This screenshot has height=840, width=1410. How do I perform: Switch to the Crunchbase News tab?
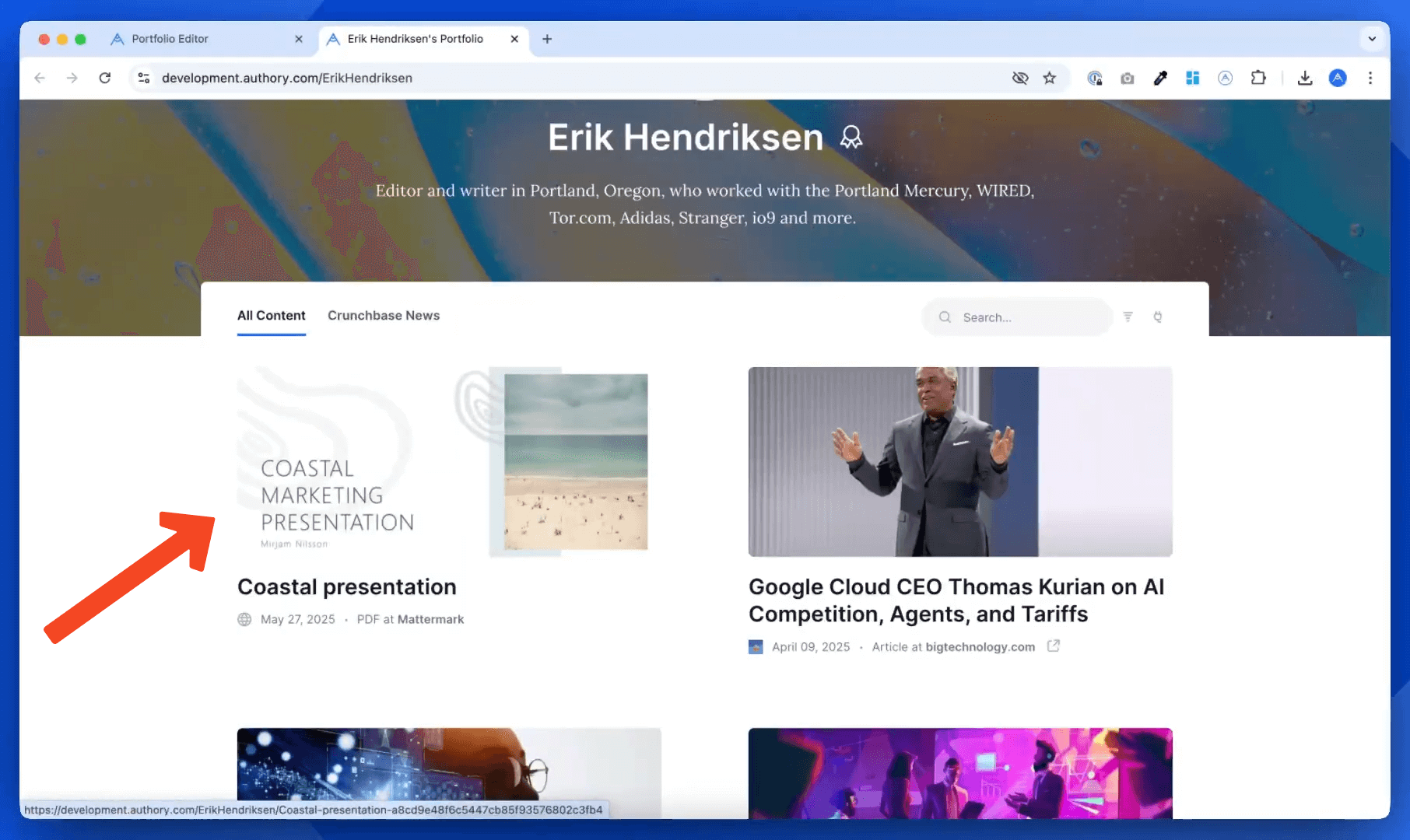pyautogui.click(x=384, y=315)
